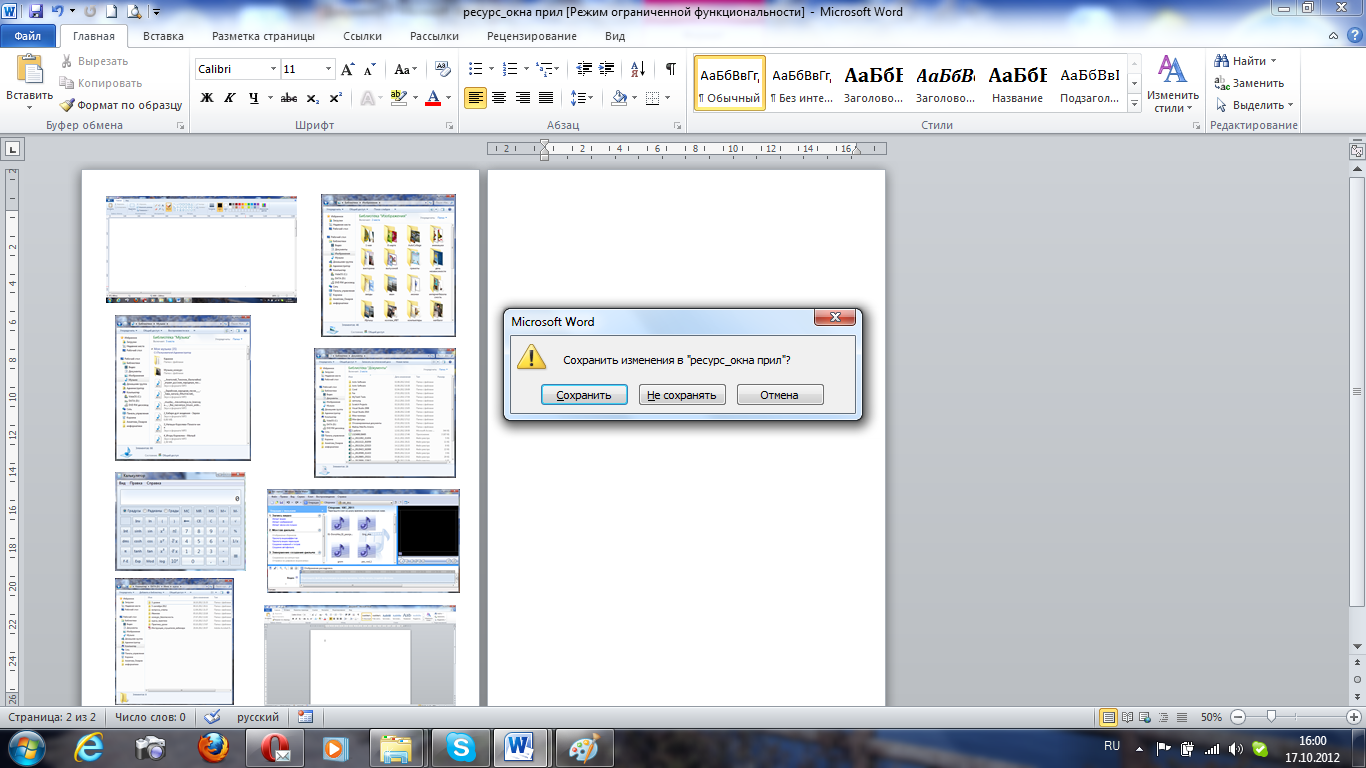
Task: Switch to the Рецензирование tab
Action: (x=532, y=36)
